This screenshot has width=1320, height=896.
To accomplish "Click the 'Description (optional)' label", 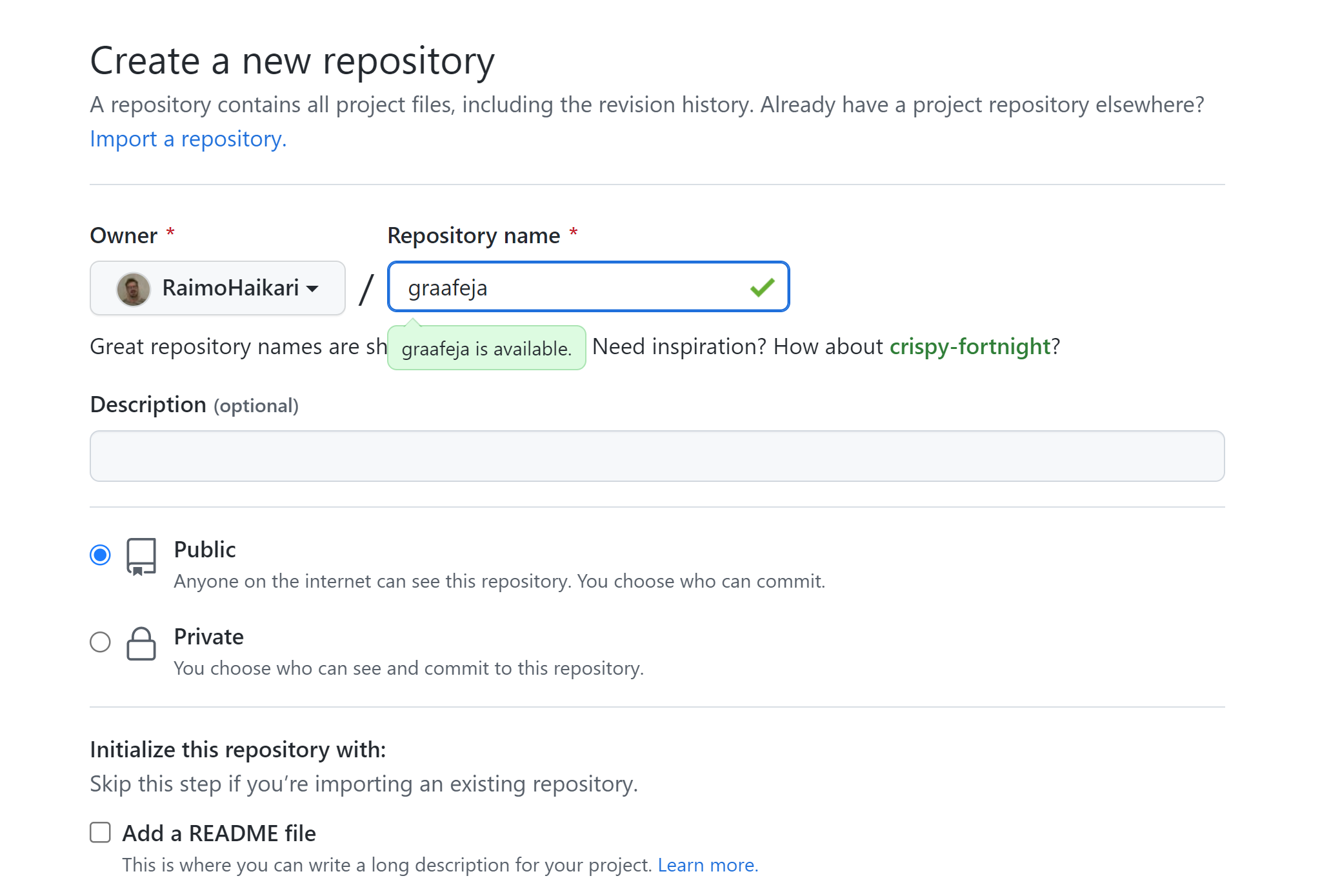I will [x=194, y=405].
